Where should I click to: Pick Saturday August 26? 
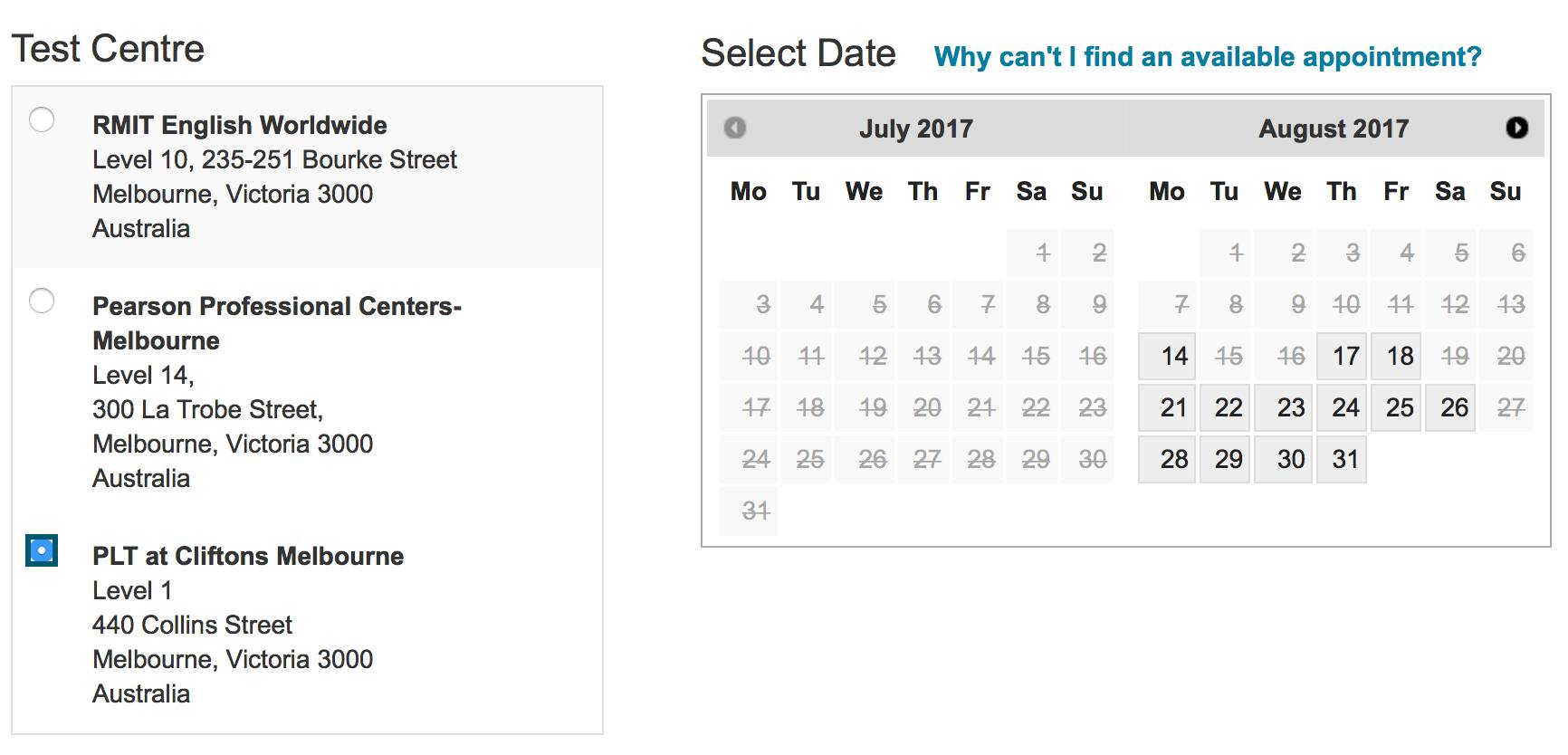tap(1453, 407)
